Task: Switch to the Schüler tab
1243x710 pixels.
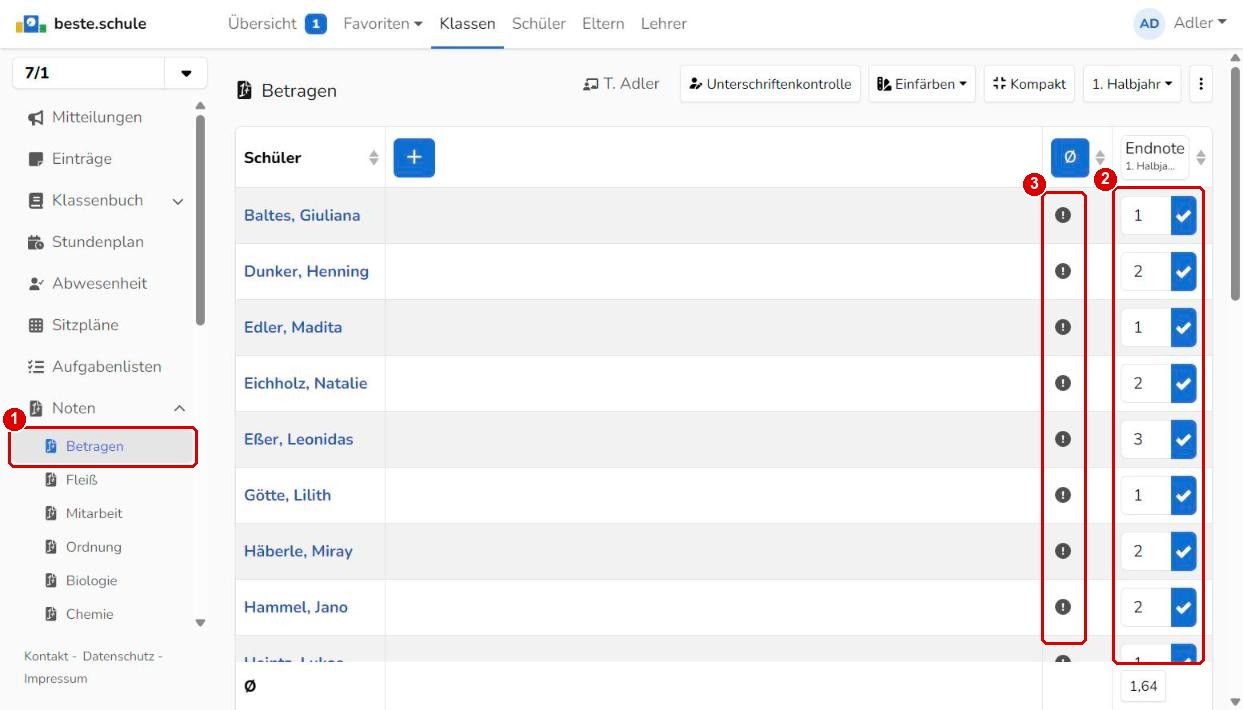Action: coord(539,23)
